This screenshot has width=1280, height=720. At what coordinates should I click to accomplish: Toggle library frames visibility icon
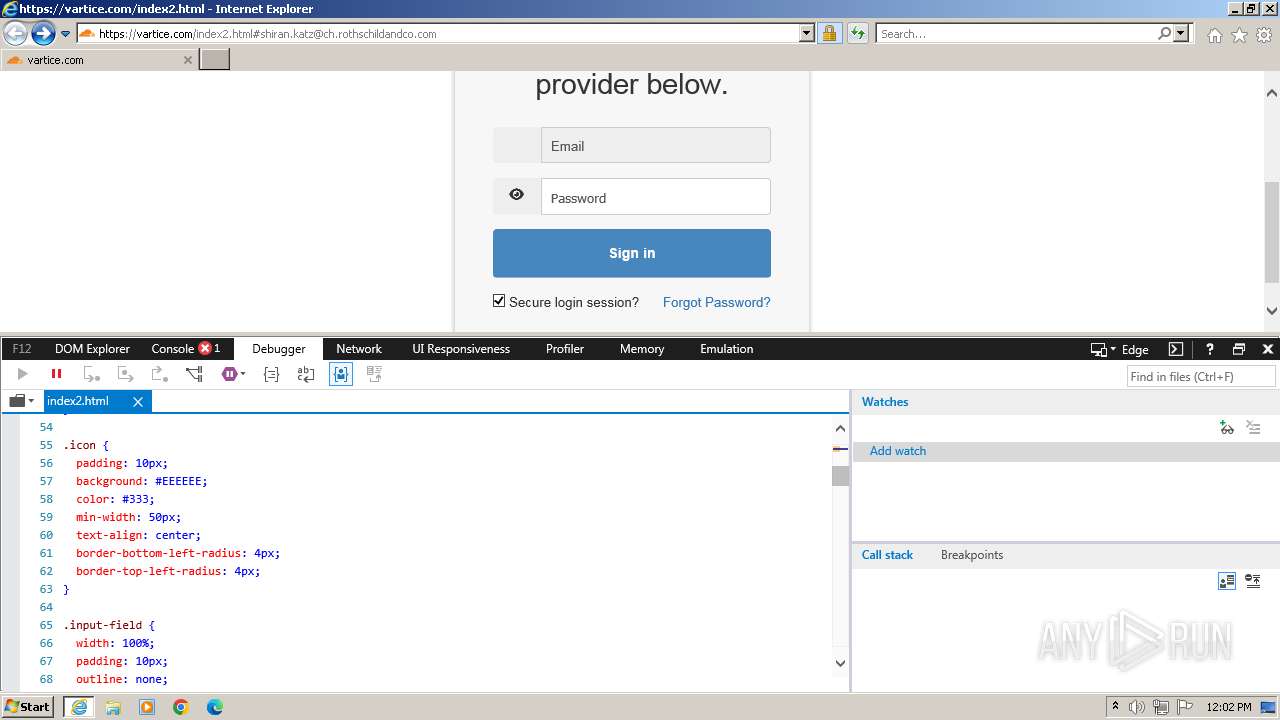[1227, 581]
